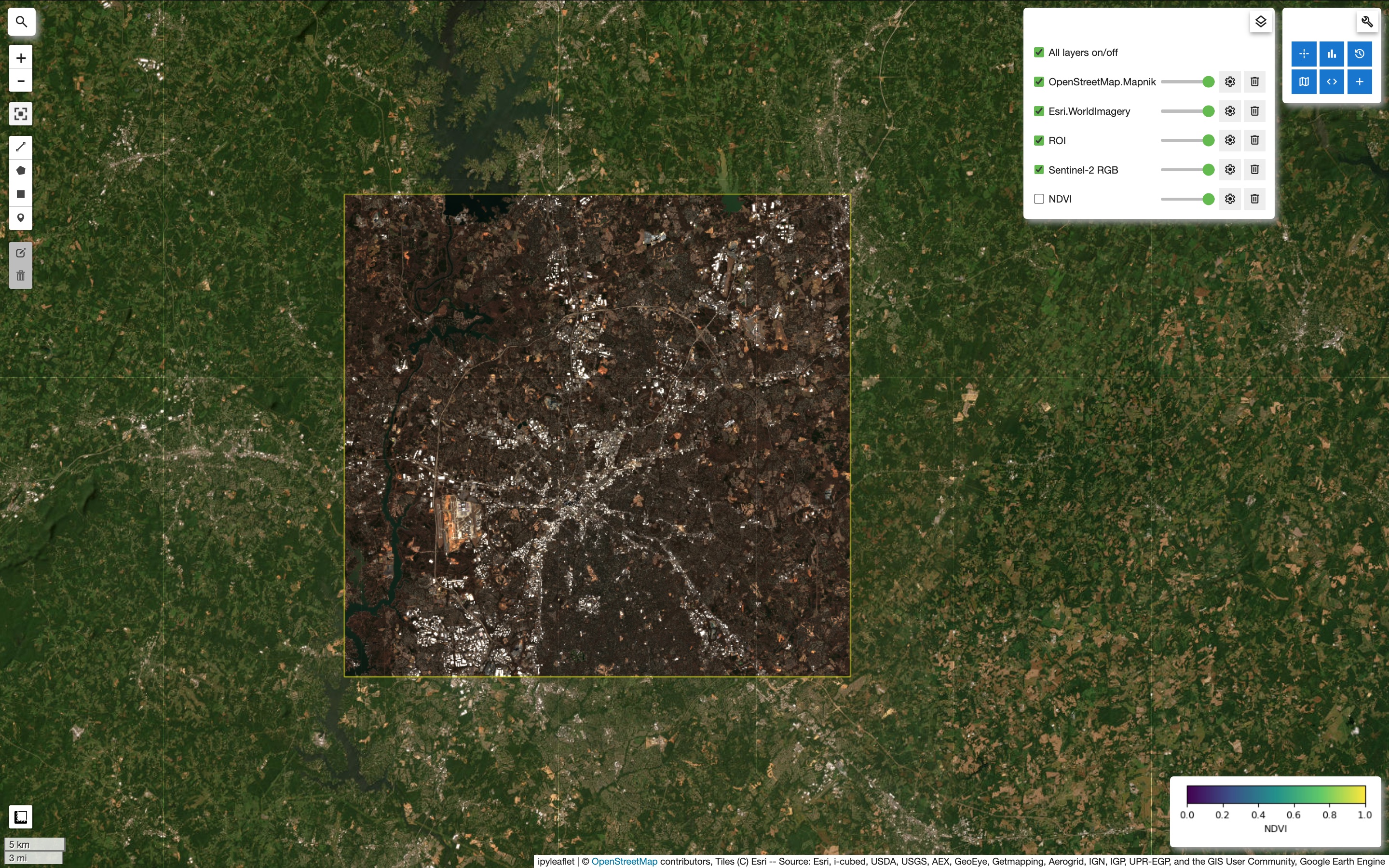Select the draw rectangle tool
The height and width of the screenshot is (868, 1389).
pyautogui.click(x=21, y=194)
